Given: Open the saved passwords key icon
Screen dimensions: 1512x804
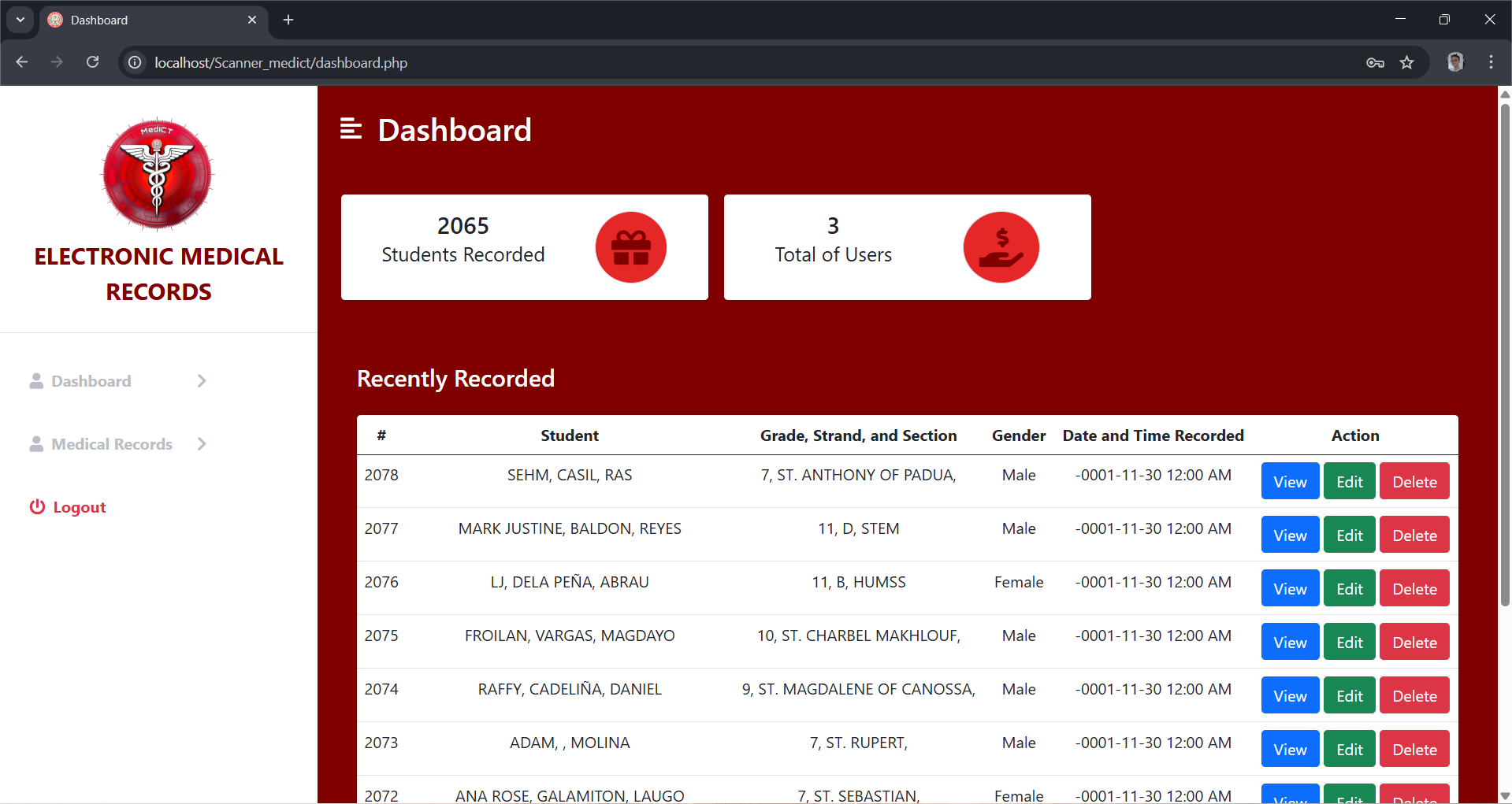Looking at the screenshot, I should tap(1375, 62).
